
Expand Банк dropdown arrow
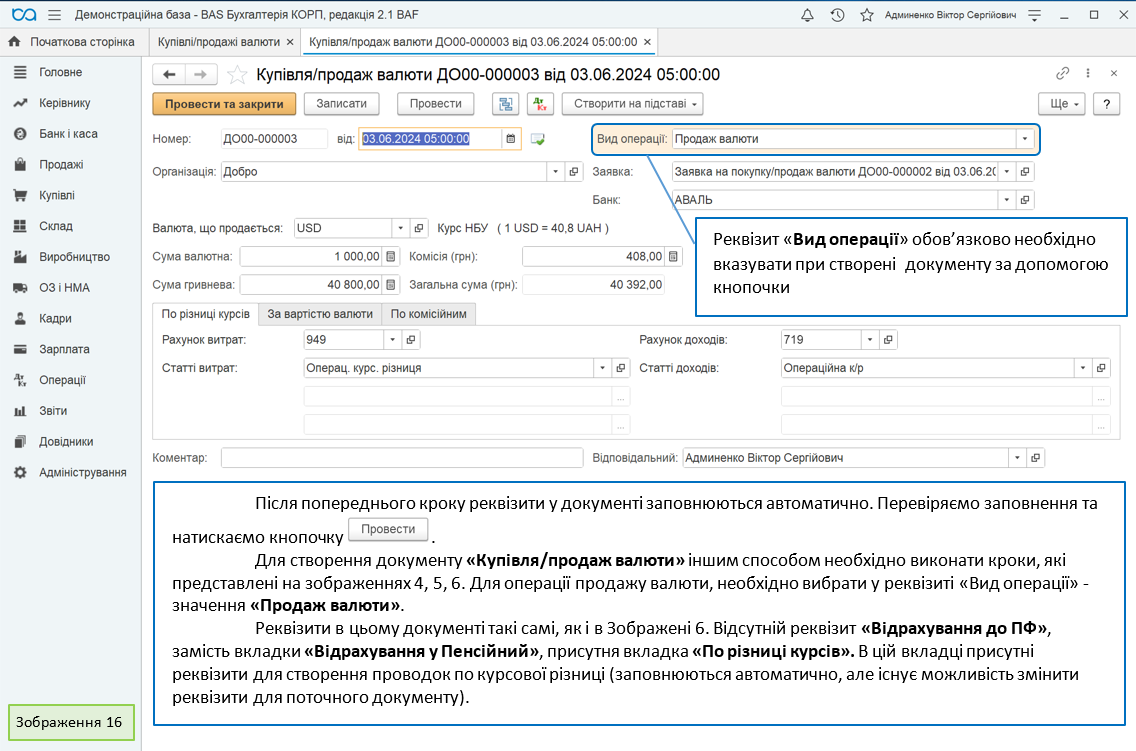(x=1006, y=200)
